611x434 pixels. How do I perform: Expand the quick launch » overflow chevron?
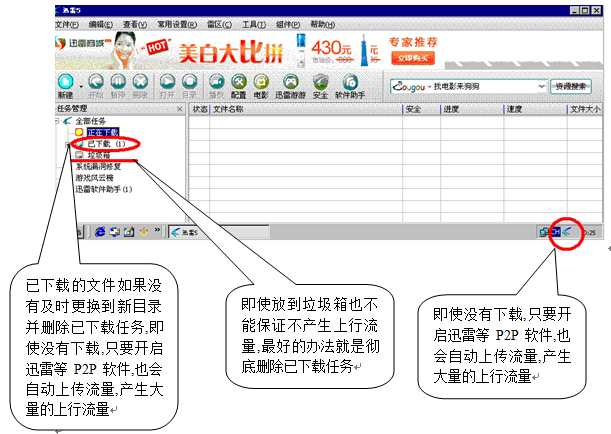pos(157,230)
